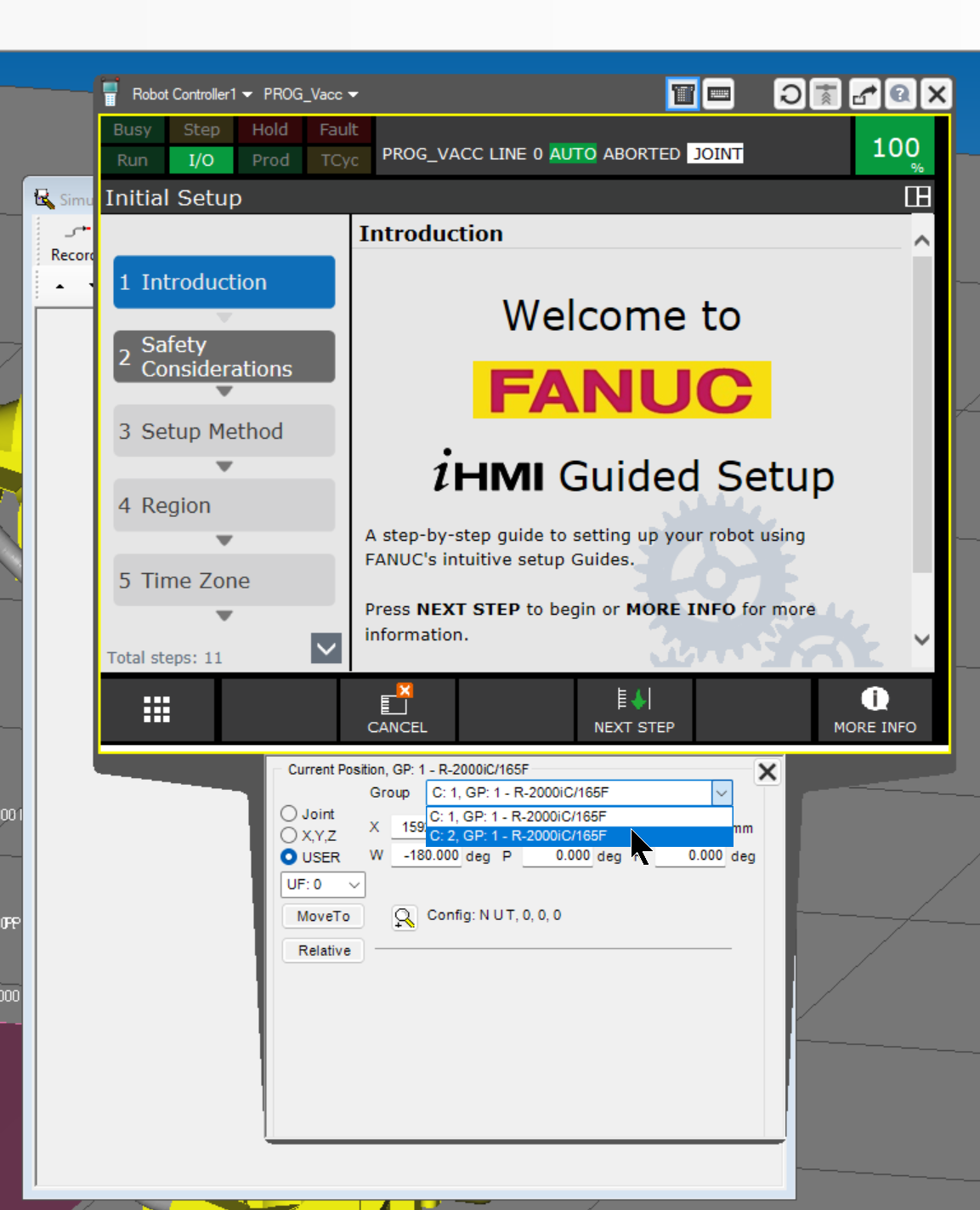Viewport: 980px width, 1210px height.
Task: Click the CANCEL softkey
Action: [x=397, y=709]
